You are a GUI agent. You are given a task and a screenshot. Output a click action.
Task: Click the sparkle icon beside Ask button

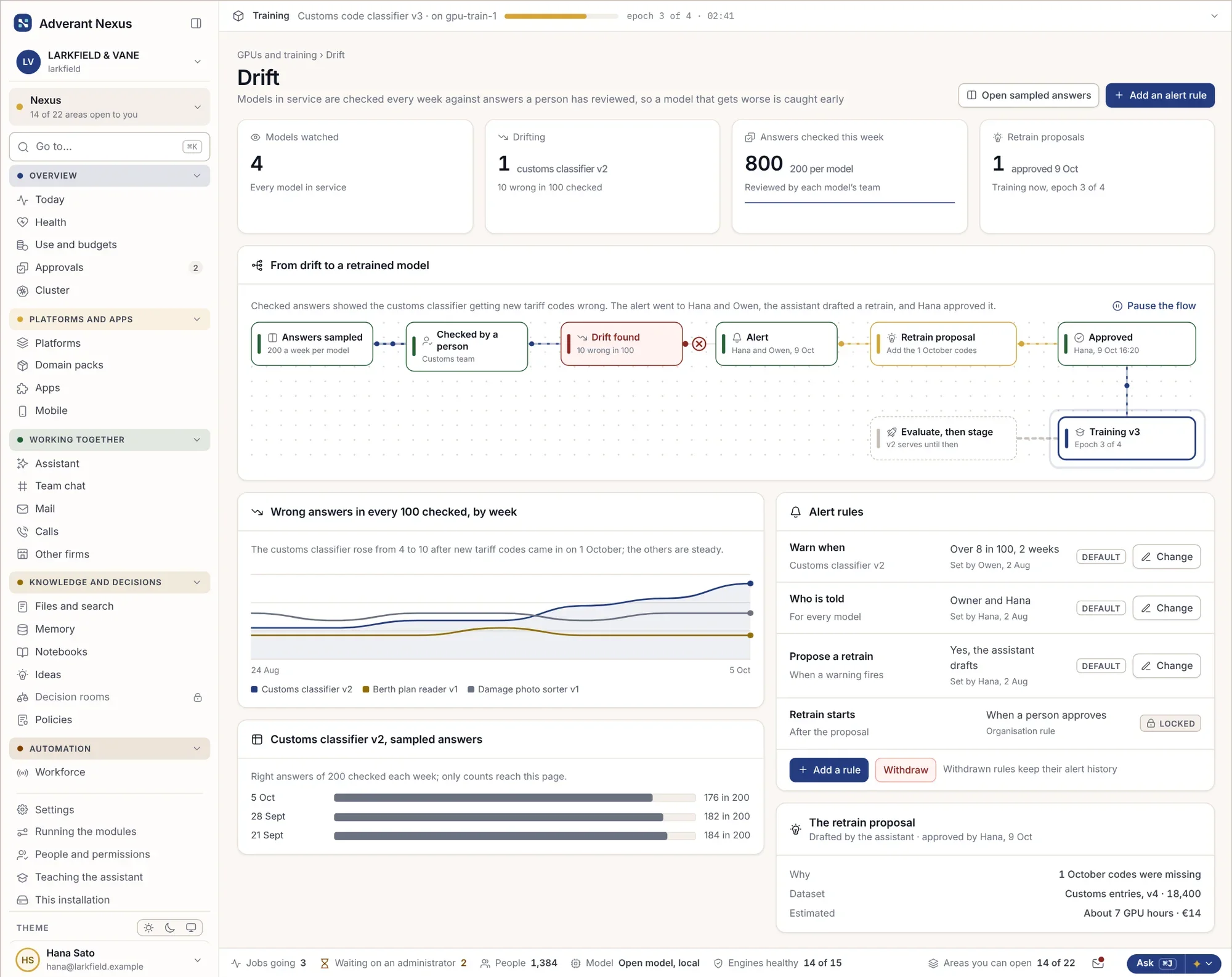(1197, 963)
